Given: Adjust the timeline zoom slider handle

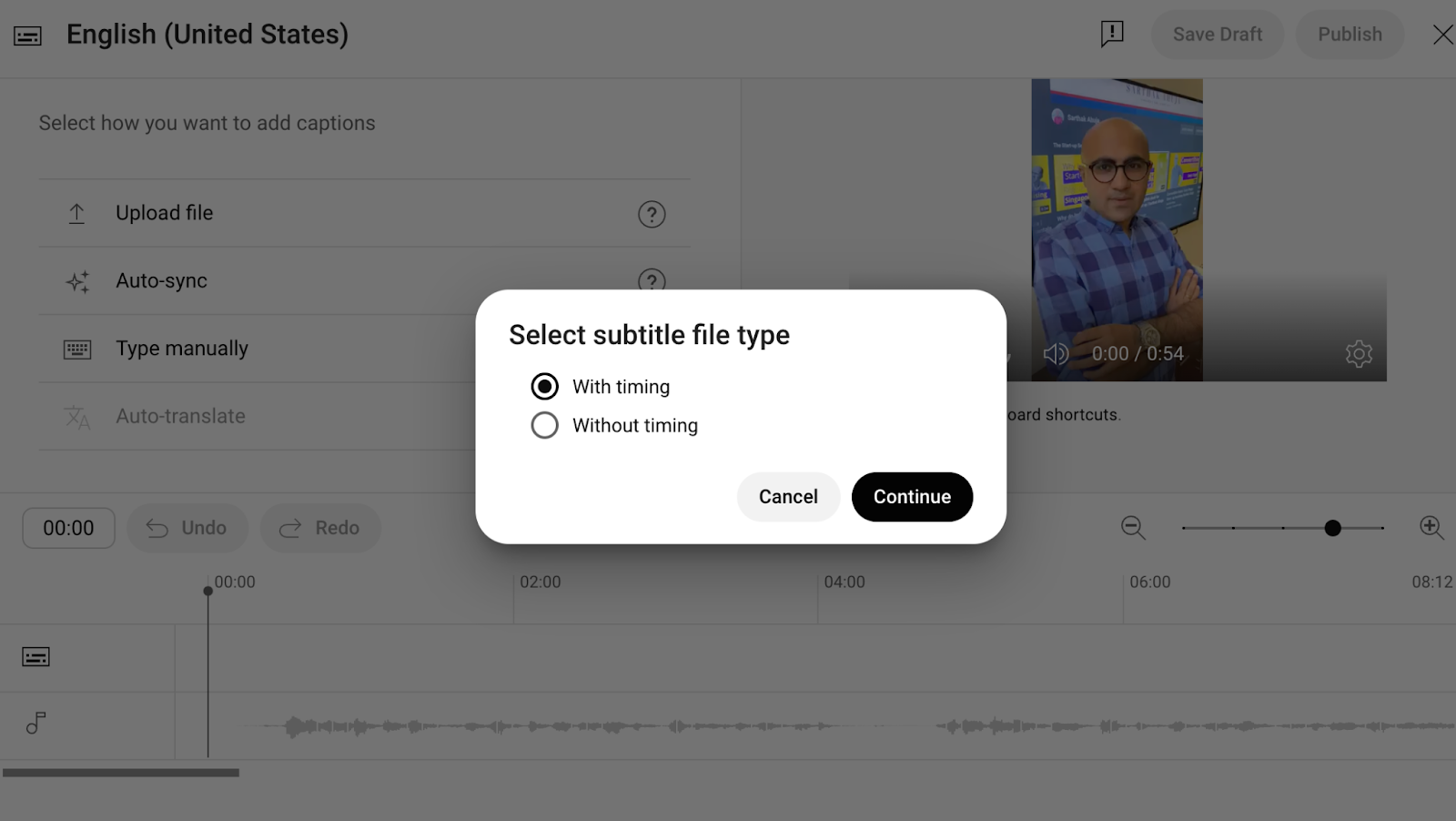Looking at the screenshot, I should click(1332, 528).
